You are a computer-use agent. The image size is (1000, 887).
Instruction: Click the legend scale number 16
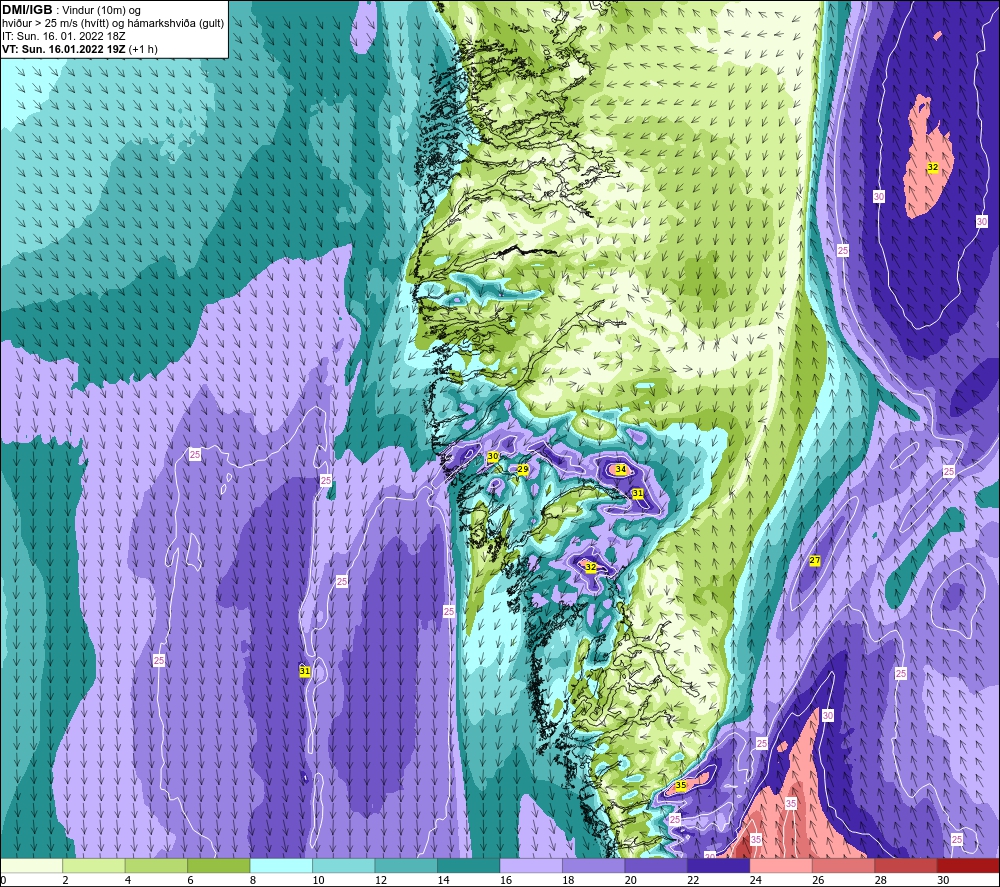coord(506,880)
